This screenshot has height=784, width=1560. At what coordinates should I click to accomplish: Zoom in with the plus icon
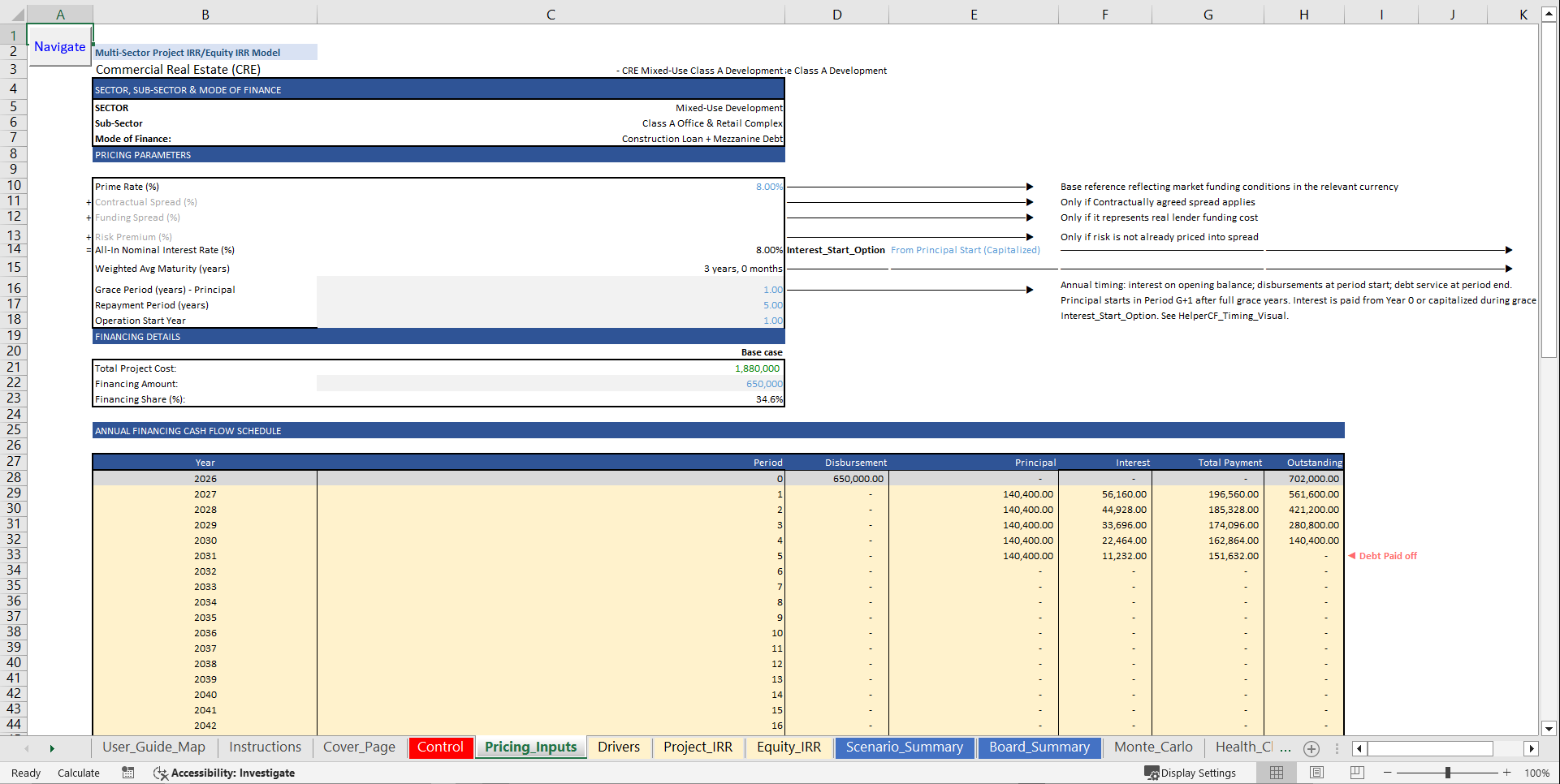point(1507,773)
